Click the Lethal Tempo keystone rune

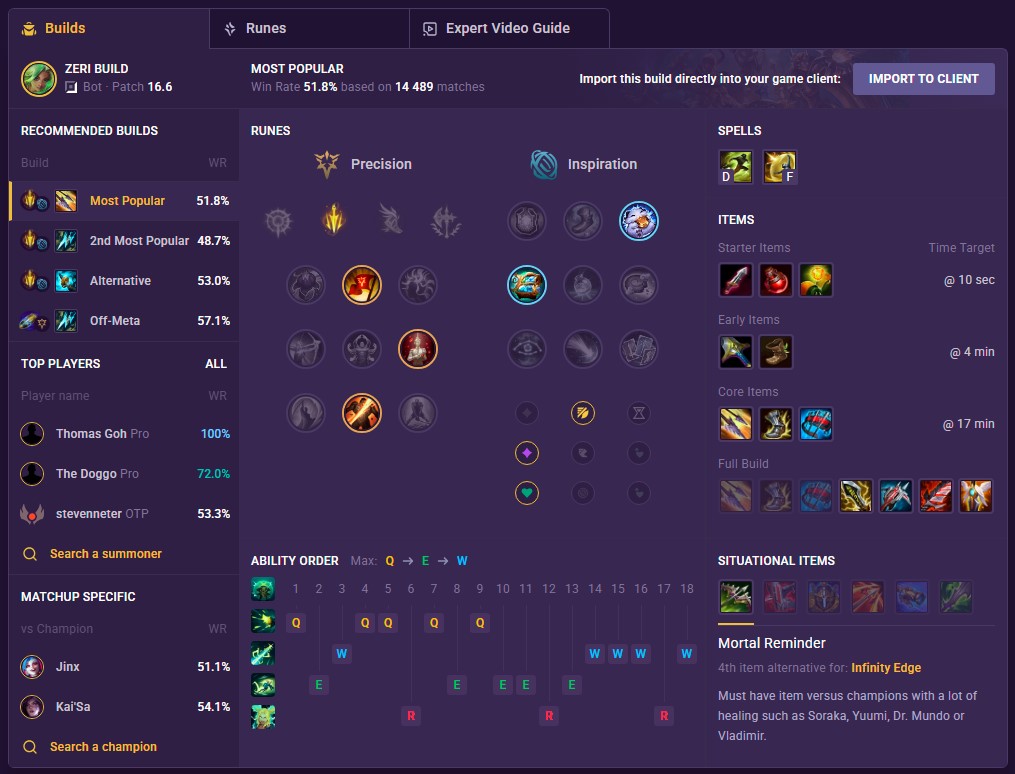334,220
